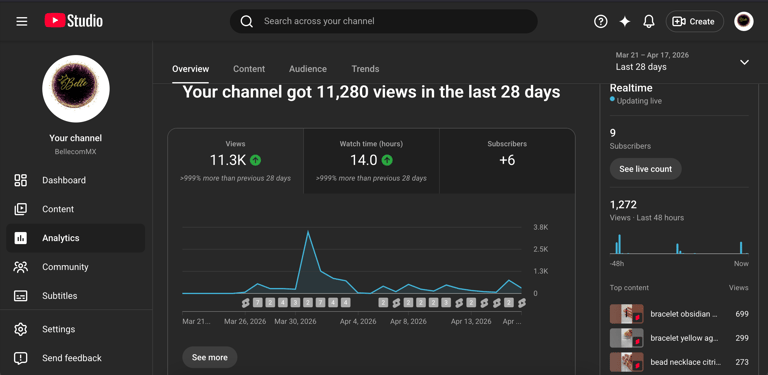Open the bracelet yellow ag... video thumbnail
Image resolution: width=768 pixels, height=375 pixels.
(626, 338)
